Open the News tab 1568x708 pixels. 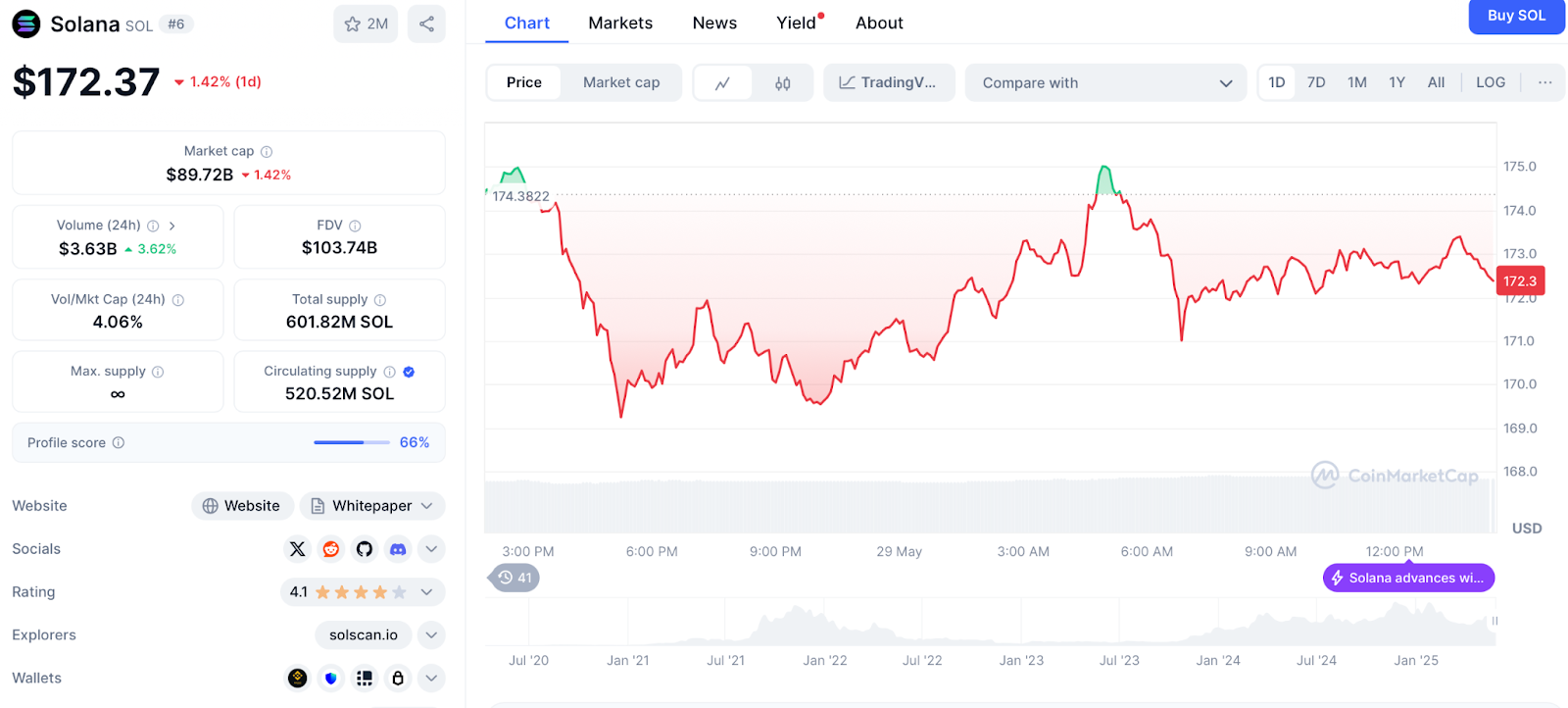tap(714, 23)
